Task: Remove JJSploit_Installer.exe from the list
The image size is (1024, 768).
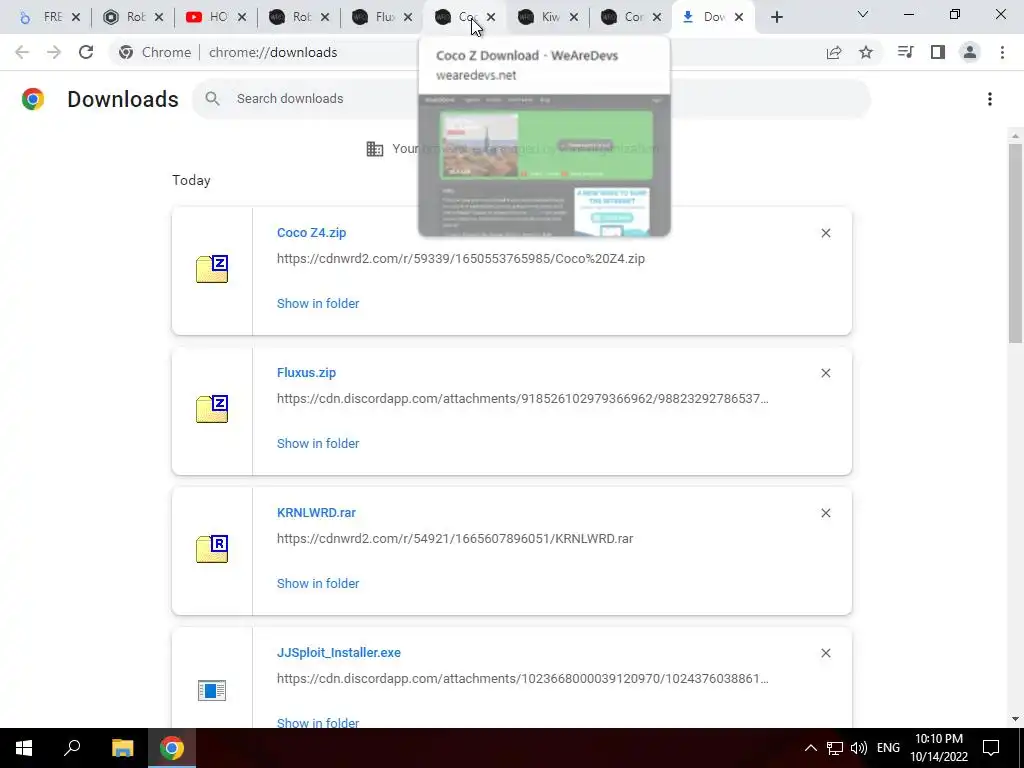Action: click(x=825, y=653)
